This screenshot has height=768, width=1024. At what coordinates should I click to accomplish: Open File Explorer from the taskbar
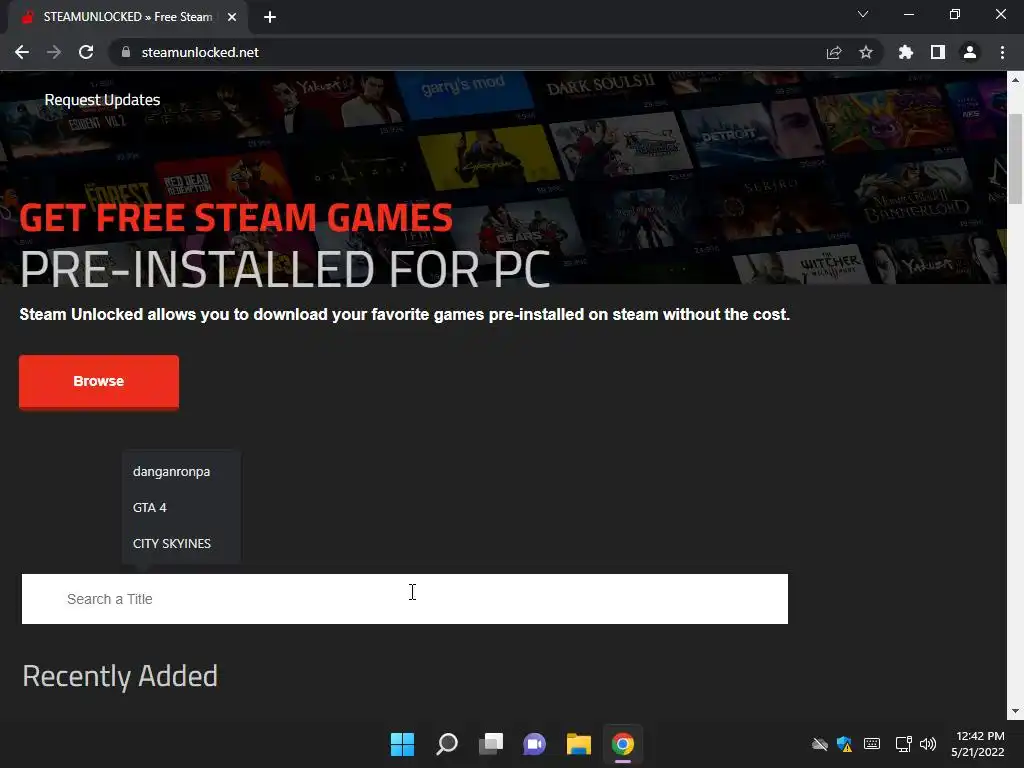(579, 744)
